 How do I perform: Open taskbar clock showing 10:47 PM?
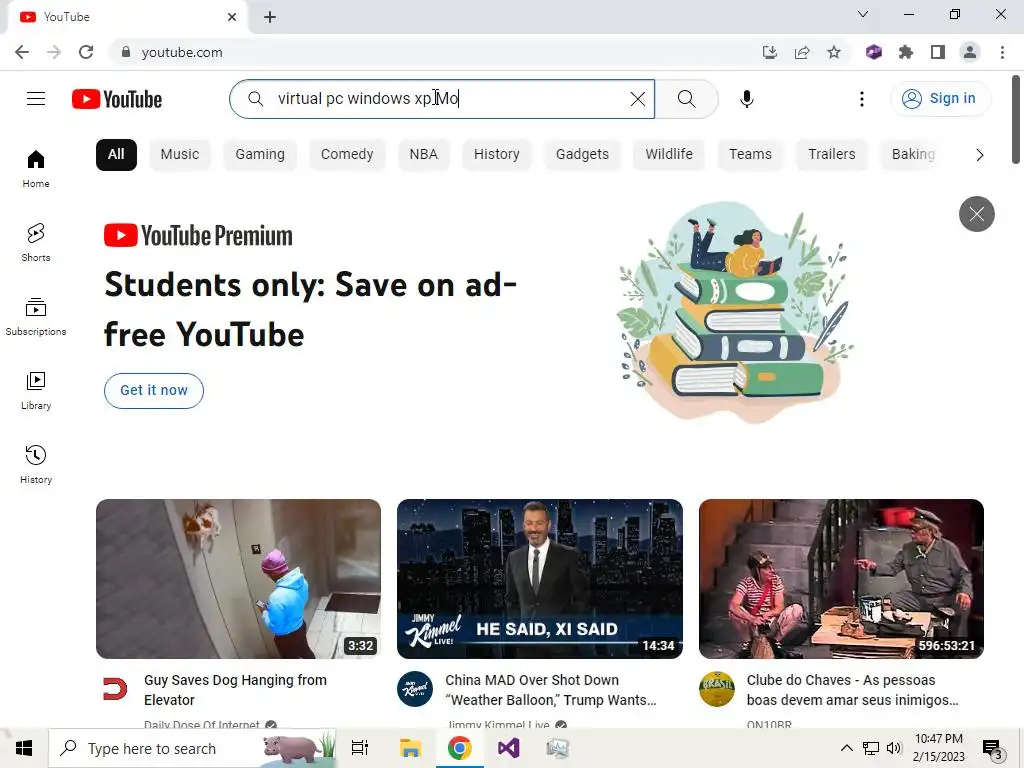click(x=938, y=748)
